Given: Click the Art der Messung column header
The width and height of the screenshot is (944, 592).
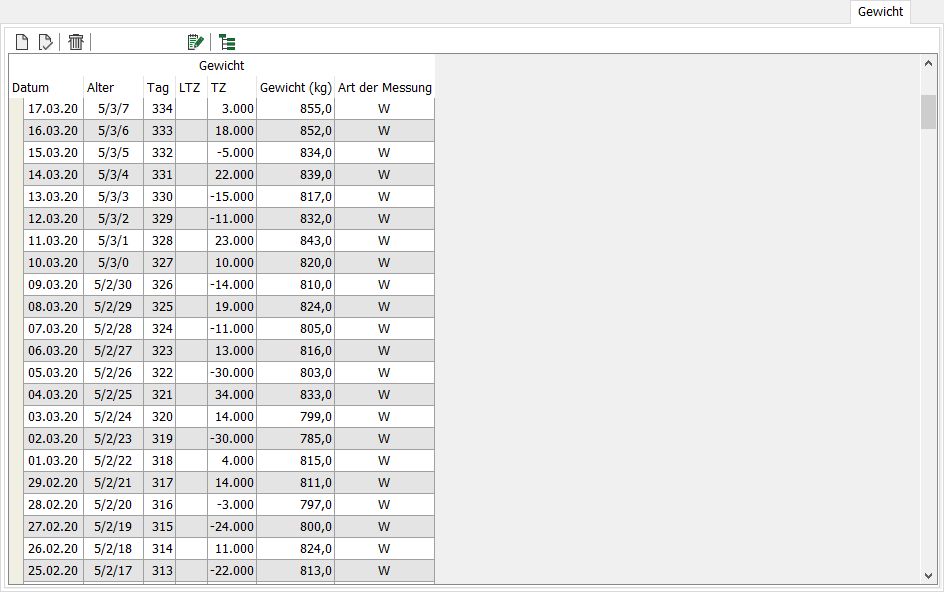Looking at the screenshot, I should (385, 87).
